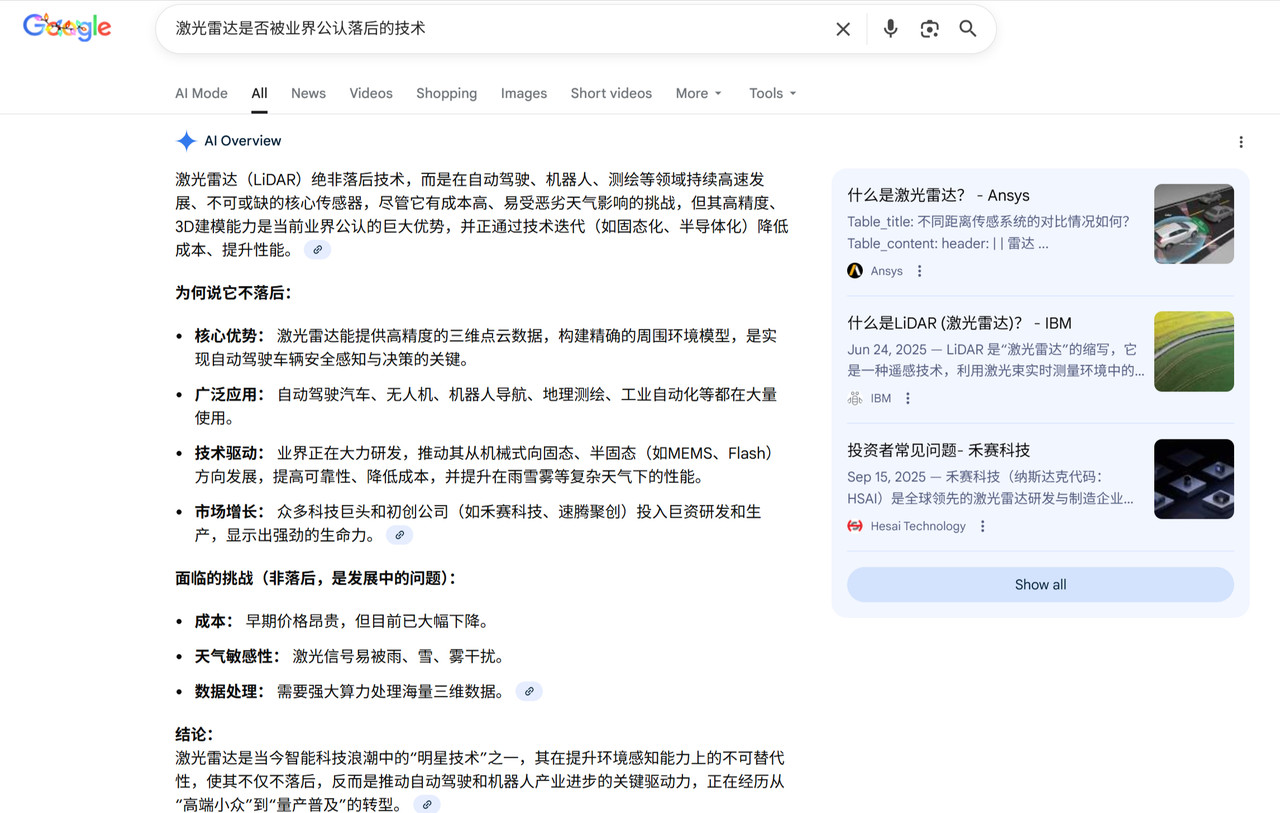This screenshot has width=1280, height=813.
Task: Open the Tools dropdown
Action: pyautogui.click(x=770, y=93)
